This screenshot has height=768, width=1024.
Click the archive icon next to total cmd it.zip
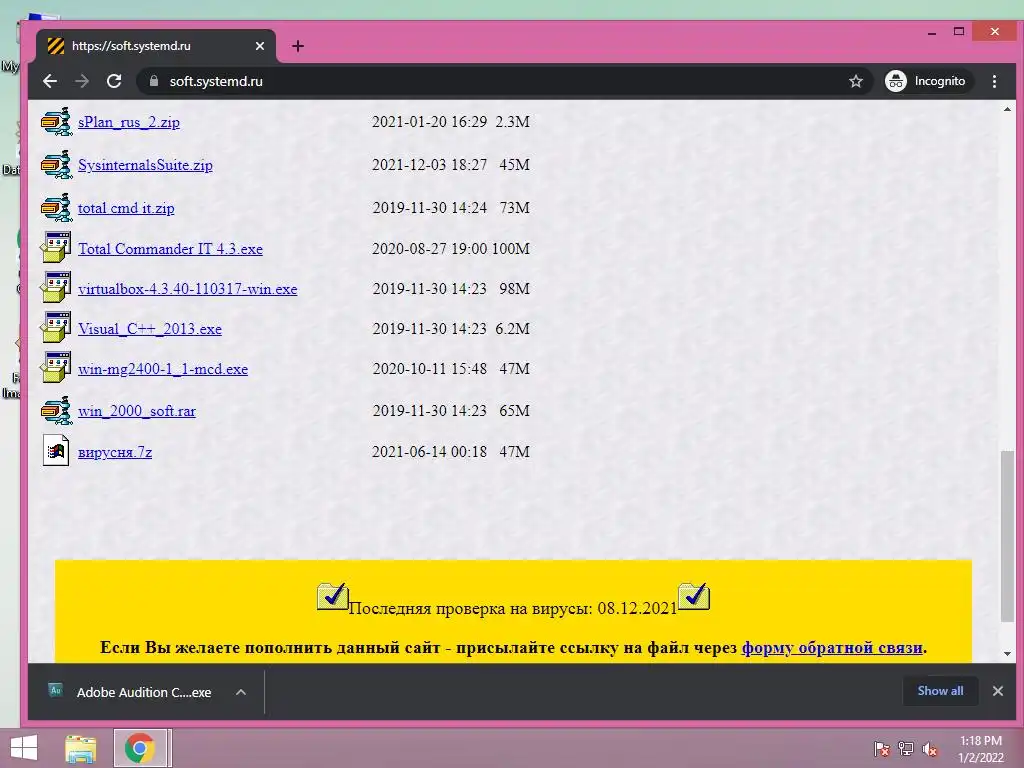[56, 208]
